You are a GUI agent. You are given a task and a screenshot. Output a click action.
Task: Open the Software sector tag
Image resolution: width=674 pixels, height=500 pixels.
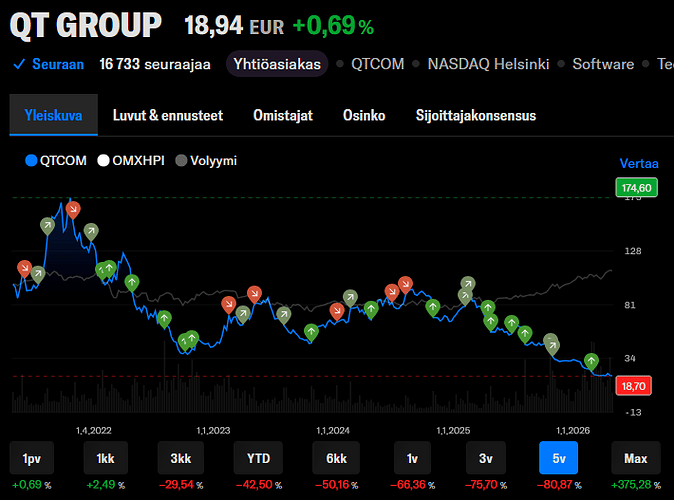coord(603,64)
